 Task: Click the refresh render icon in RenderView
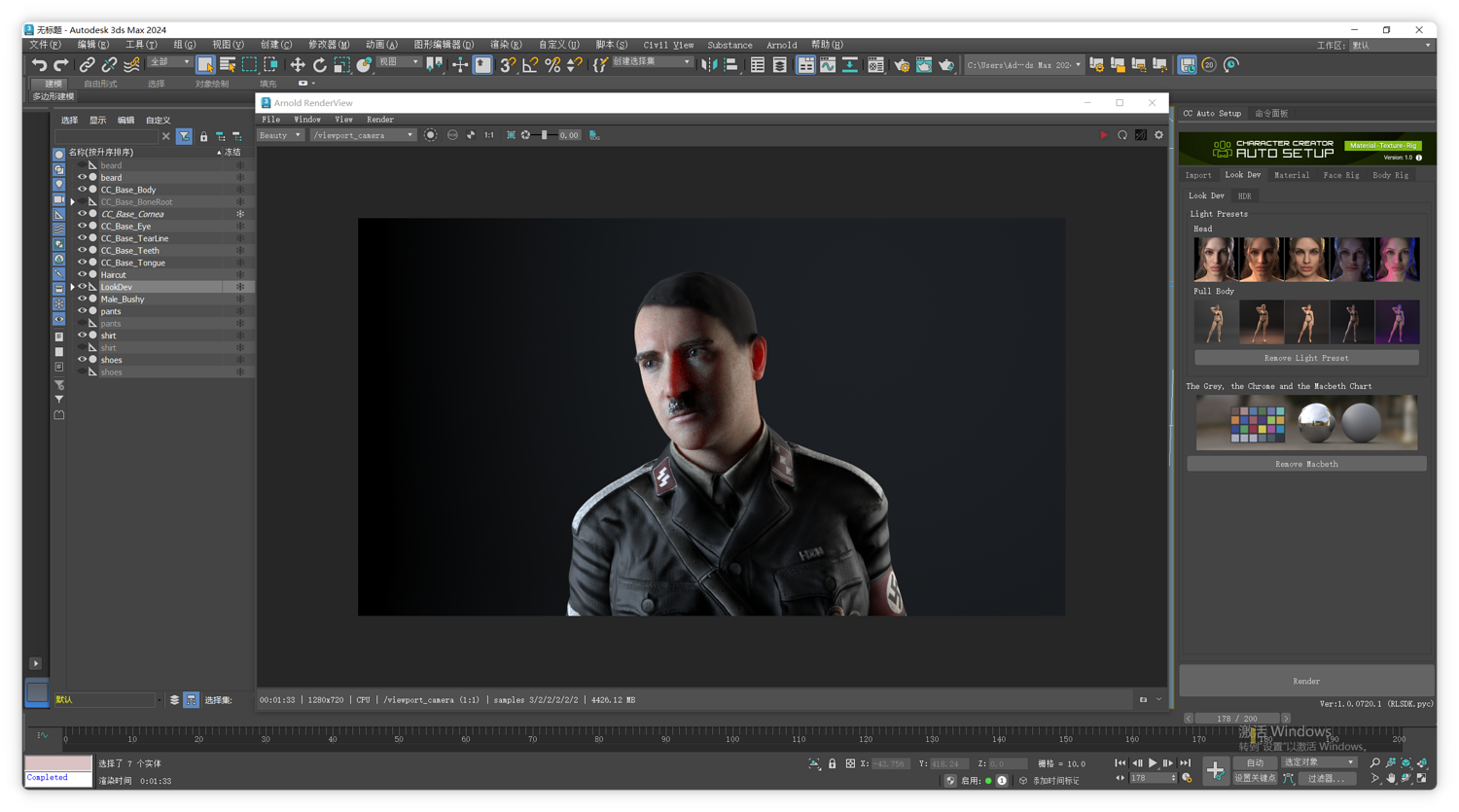pos(1122,135)
